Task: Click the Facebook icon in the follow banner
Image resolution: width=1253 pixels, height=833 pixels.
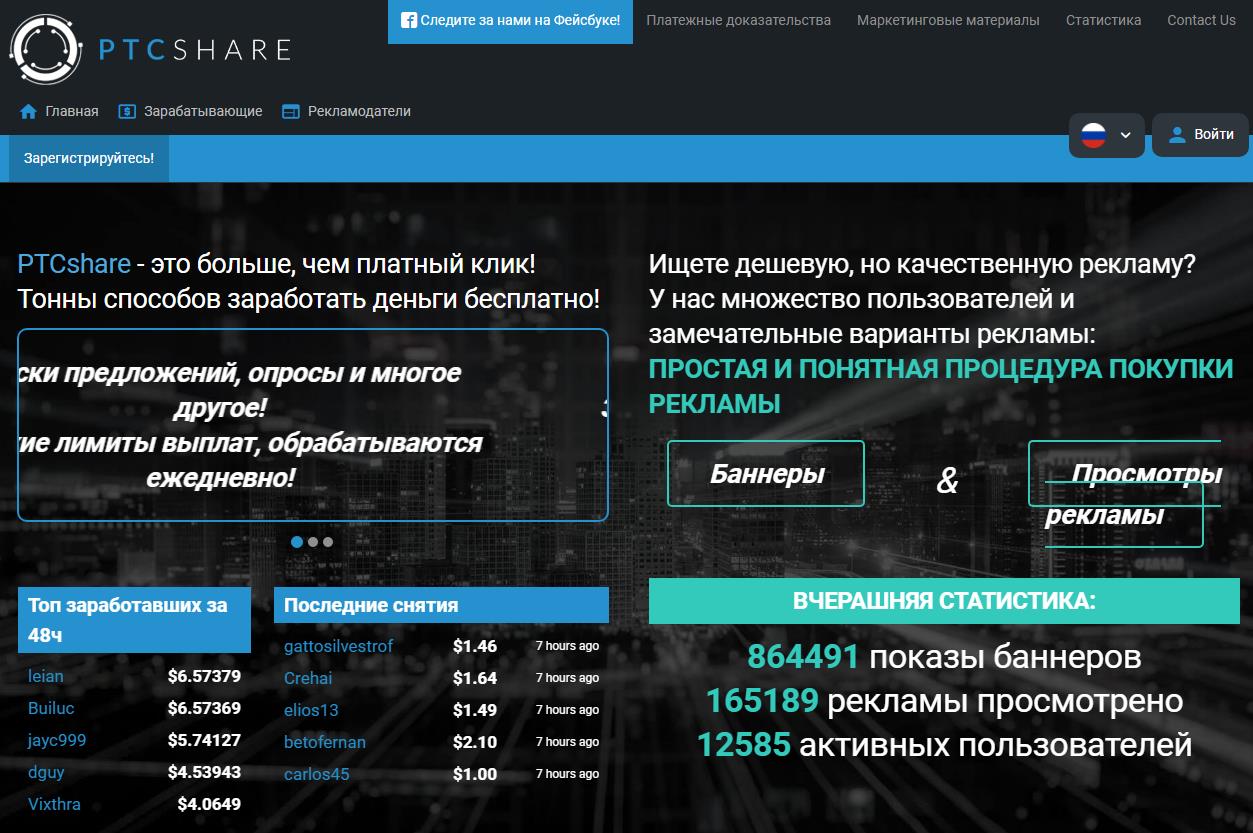Action: coord(408,20)
